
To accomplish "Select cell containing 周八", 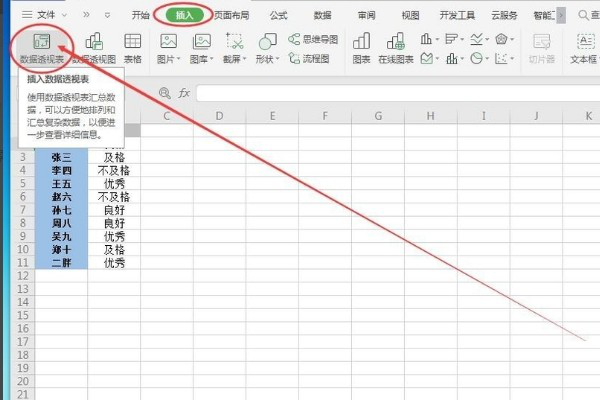I will pyautogui.click(x=61, y=223).
